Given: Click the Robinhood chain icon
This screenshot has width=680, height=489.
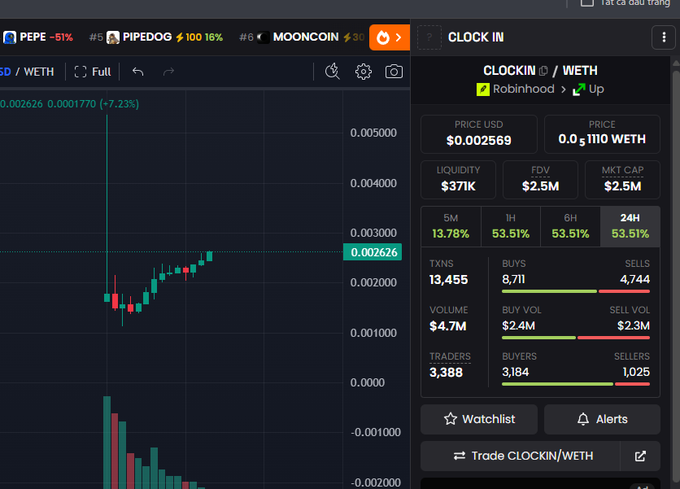Looking at the screenshot, I should pyautogui.click(x=483, y=89).
